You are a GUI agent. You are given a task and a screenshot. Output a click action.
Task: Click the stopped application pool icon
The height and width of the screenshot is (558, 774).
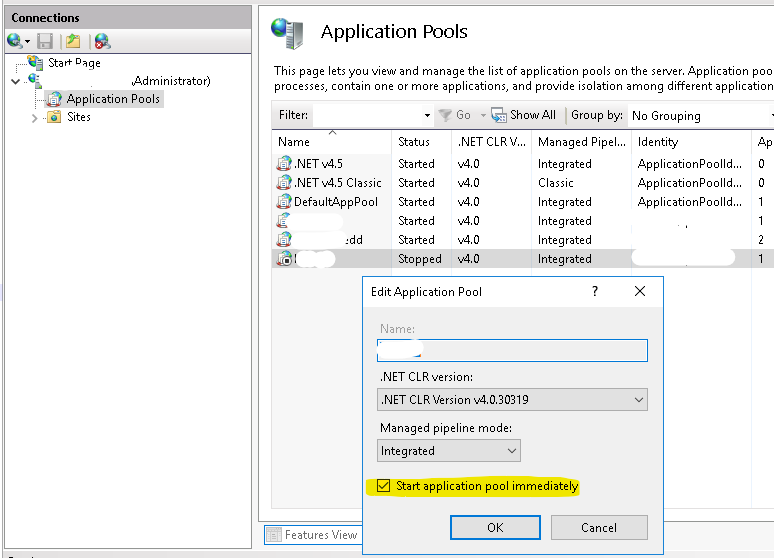tap(284, 259)
